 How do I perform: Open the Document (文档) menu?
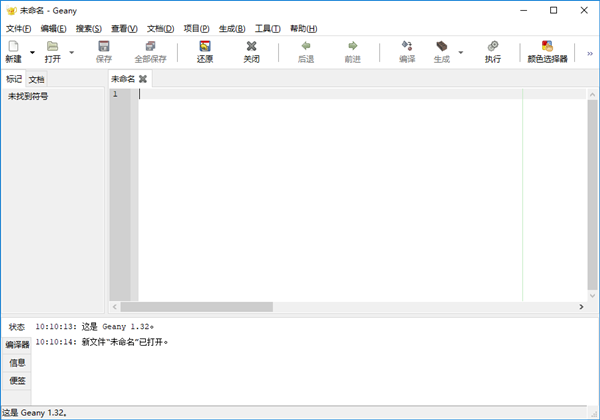pyautogui.click(x=160, y=29)
